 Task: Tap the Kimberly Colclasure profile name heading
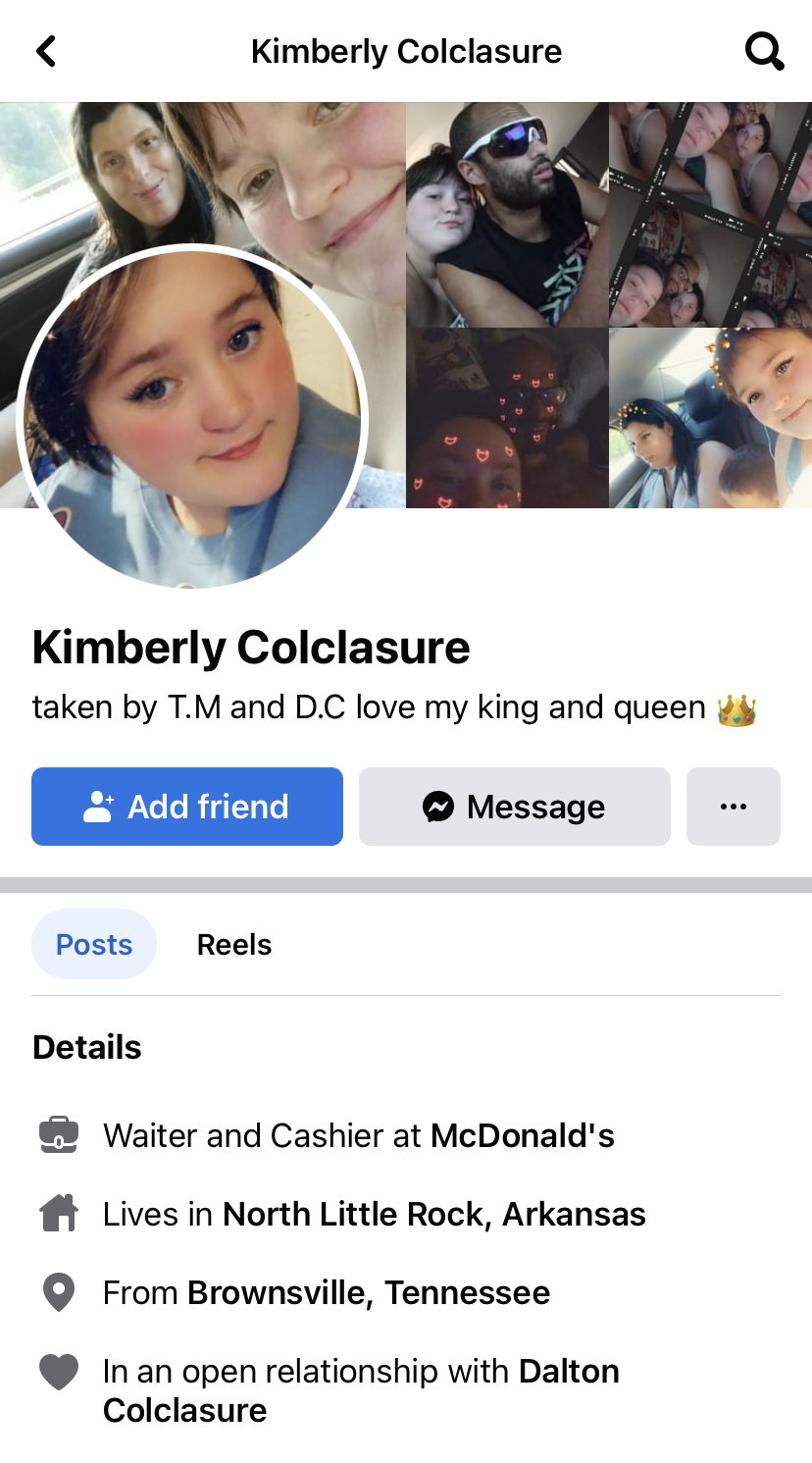tap(251, 648)
